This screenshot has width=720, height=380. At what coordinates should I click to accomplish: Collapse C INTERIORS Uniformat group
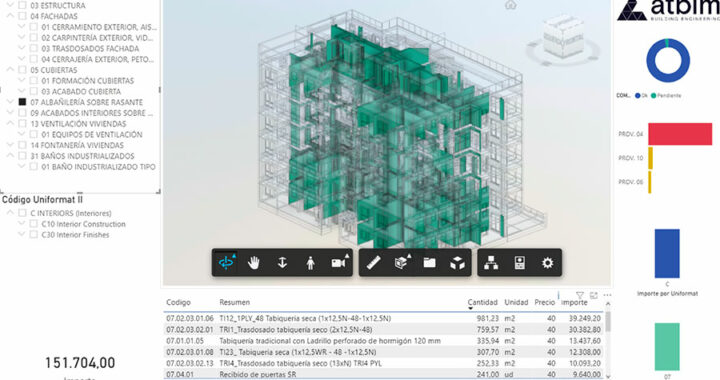10,213
